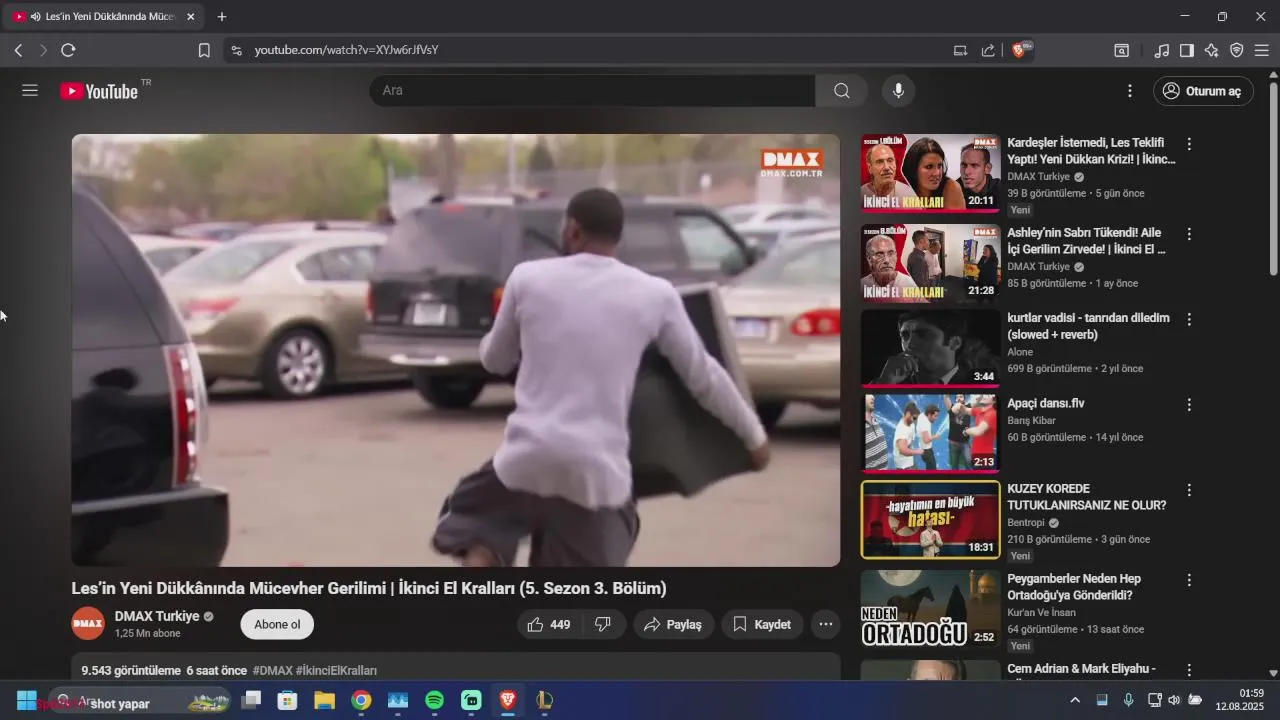
Task: Click the main video player
Action: [x=456, y=350]
